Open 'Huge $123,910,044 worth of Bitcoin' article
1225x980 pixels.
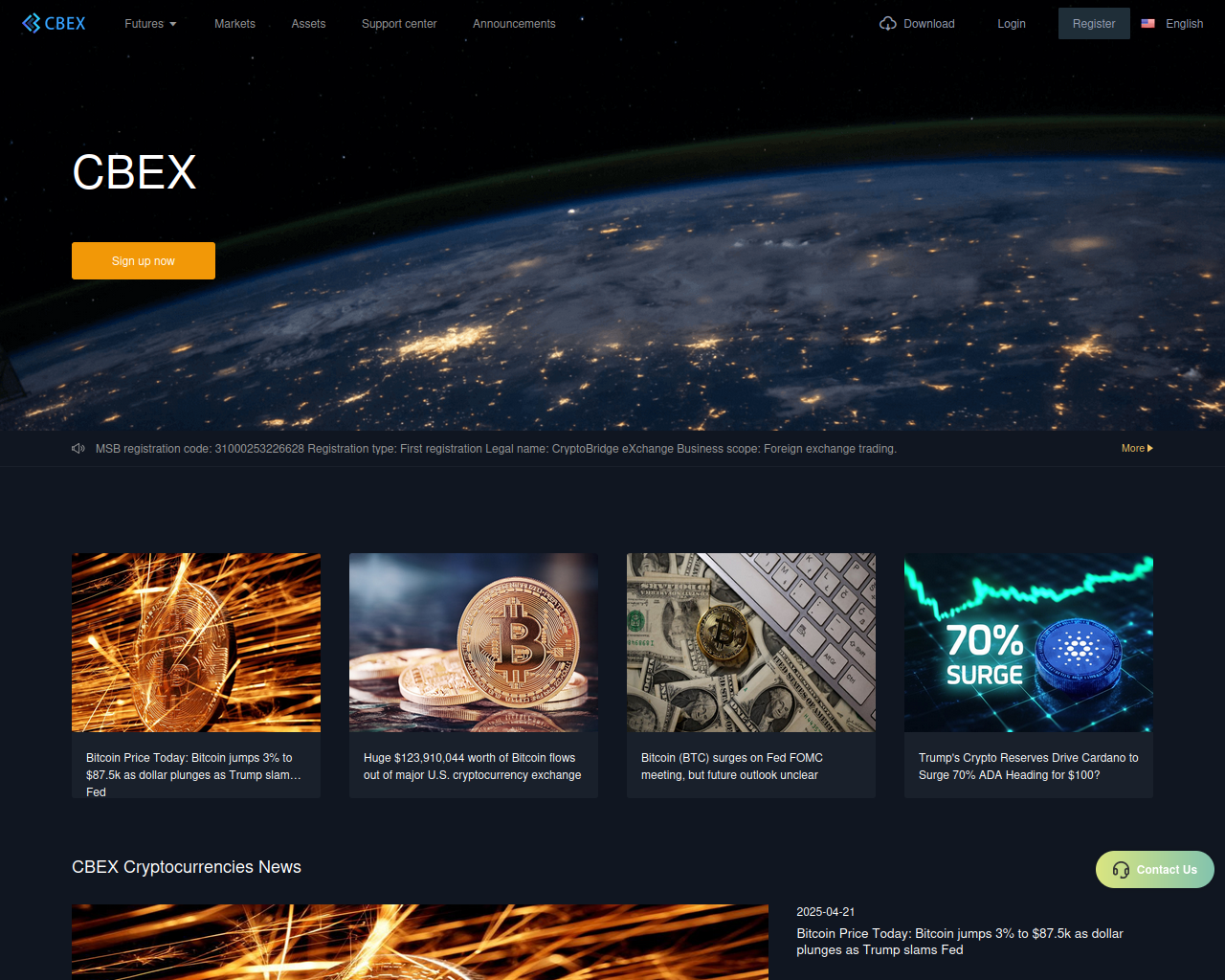(x=472, y=766)
